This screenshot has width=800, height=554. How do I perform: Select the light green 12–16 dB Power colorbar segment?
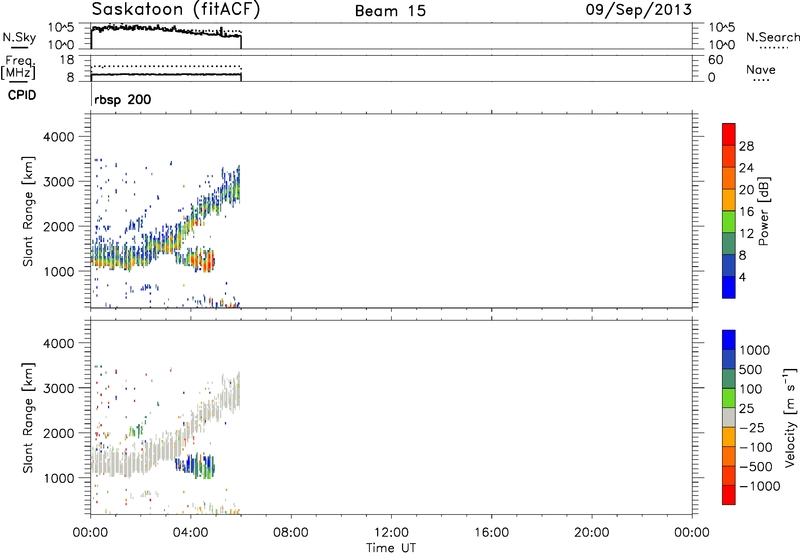[x=729, y=222]
